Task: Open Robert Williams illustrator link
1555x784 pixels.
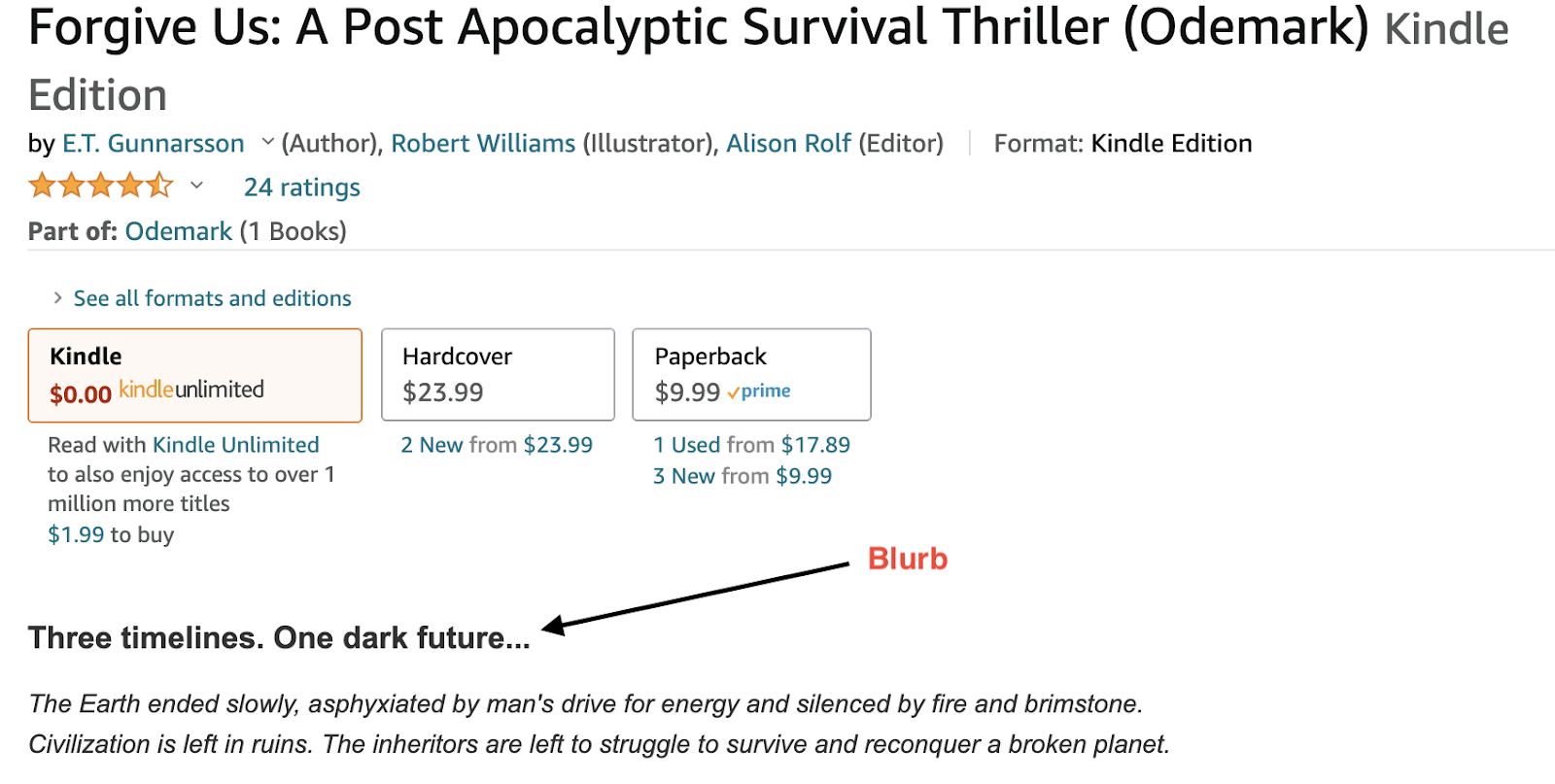Action: coord(483,144)
